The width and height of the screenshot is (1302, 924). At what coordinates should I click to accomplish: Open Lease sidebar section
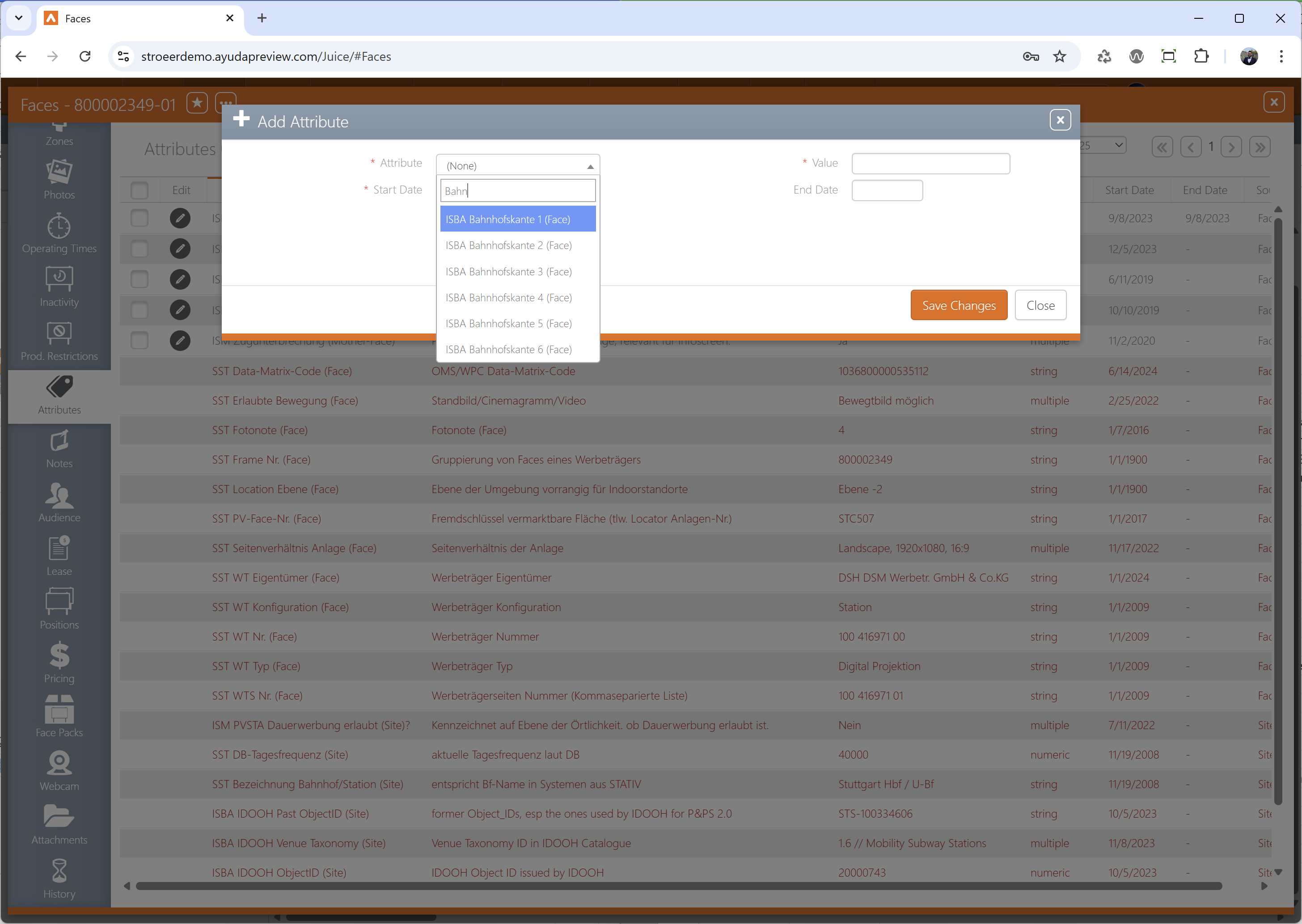tap(59, 557)
